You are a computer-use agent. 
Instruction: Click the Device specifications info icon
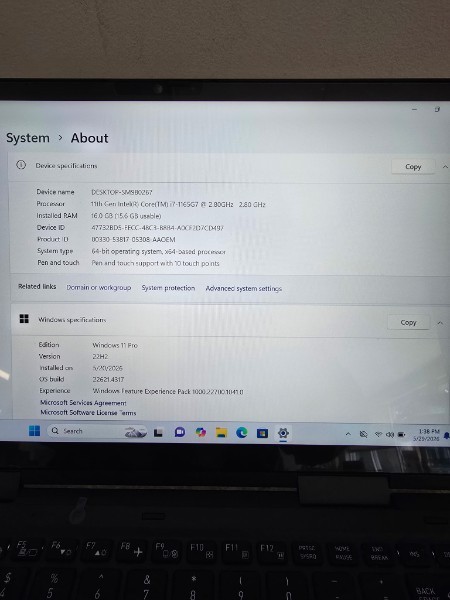(x=21, y=165)
